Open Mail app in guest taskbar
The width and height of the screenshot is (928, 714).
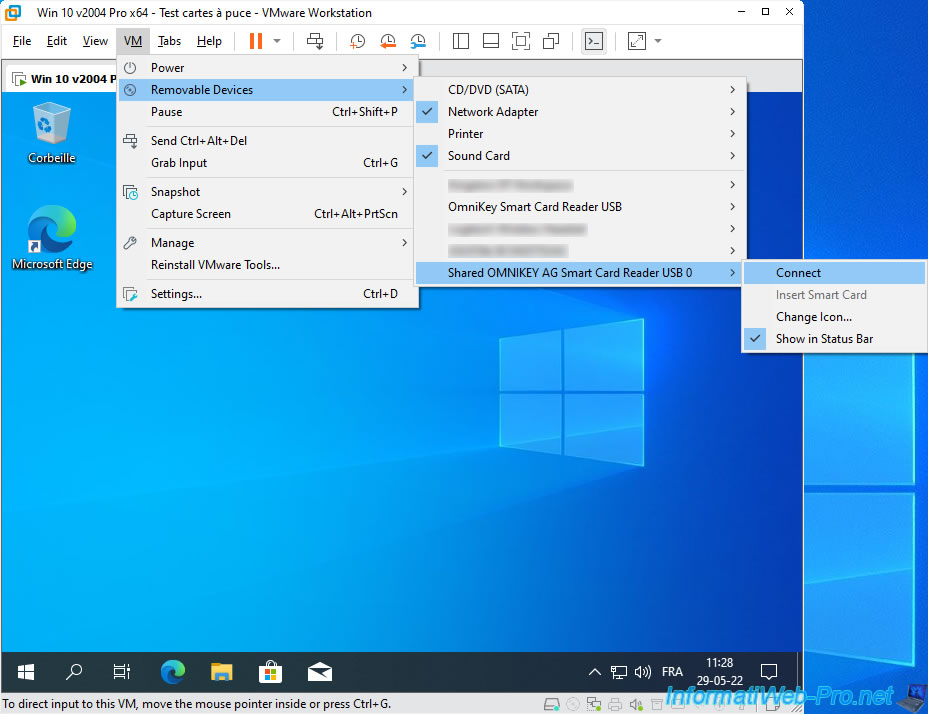[320, 672]
